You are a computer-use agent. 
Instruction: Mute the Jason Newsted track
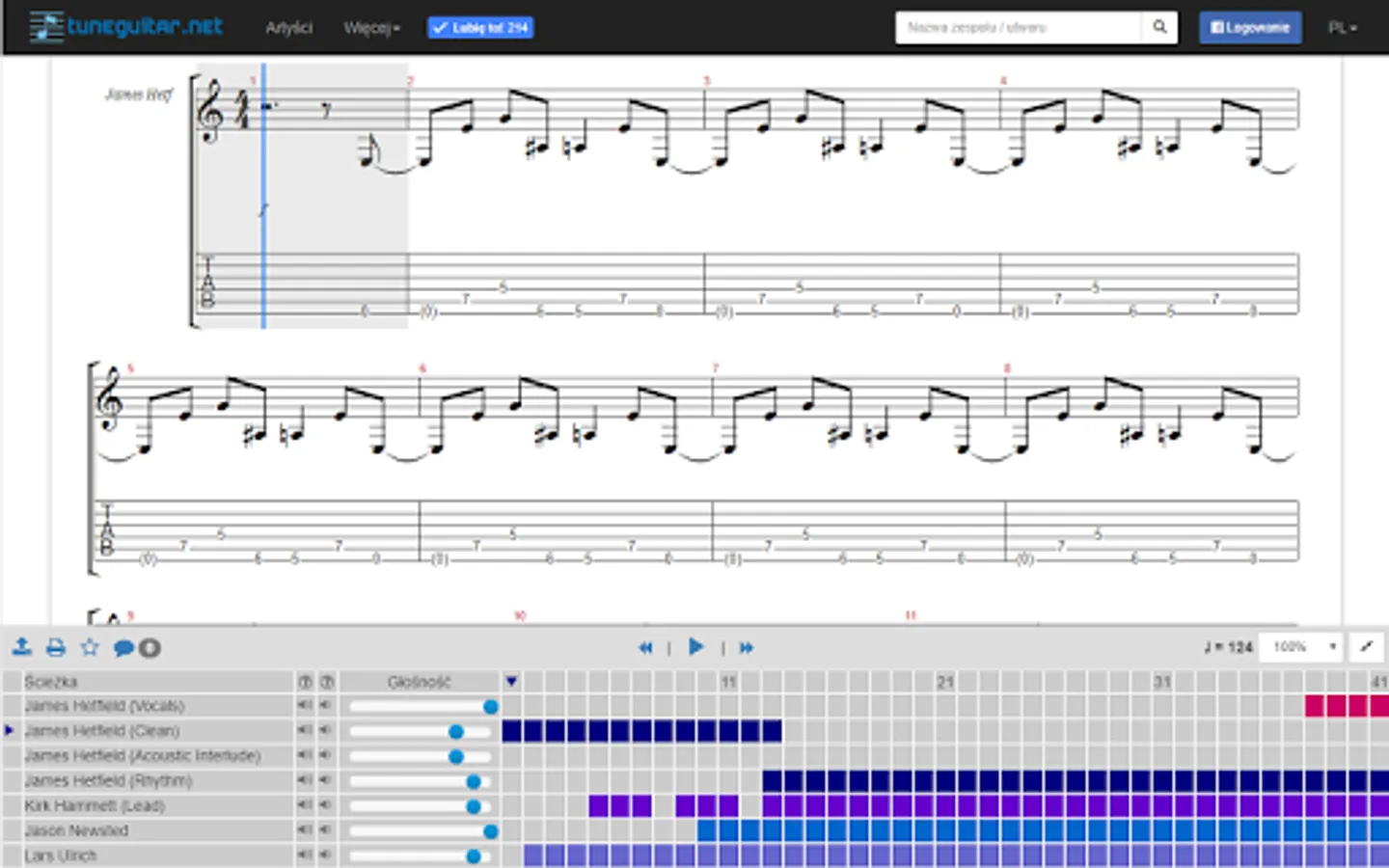tap(327, 831)
